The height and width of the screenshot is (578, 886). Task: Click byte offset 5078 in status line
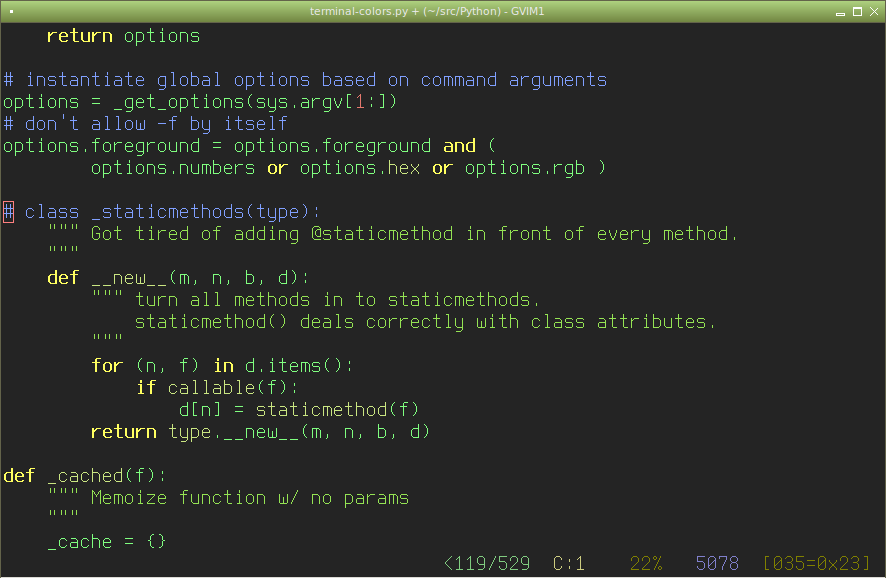tap(717, 563)
